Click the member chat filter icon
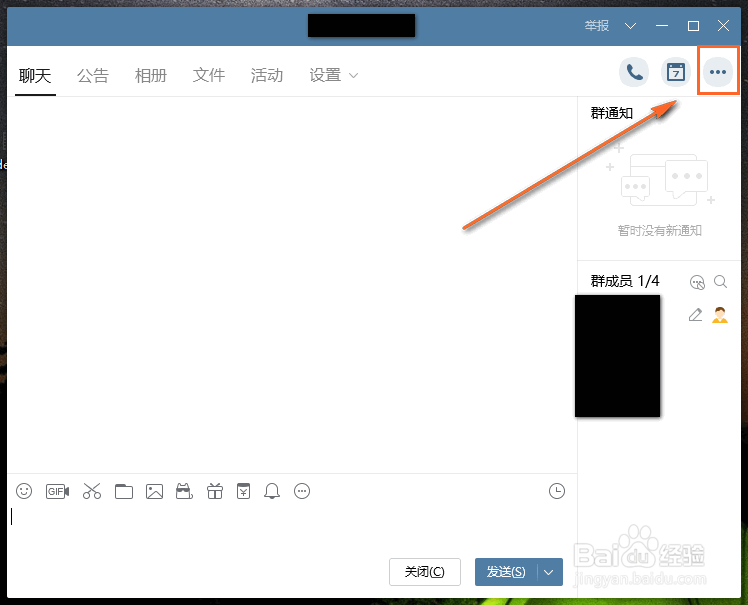The image size is (748, 605). 697,282
